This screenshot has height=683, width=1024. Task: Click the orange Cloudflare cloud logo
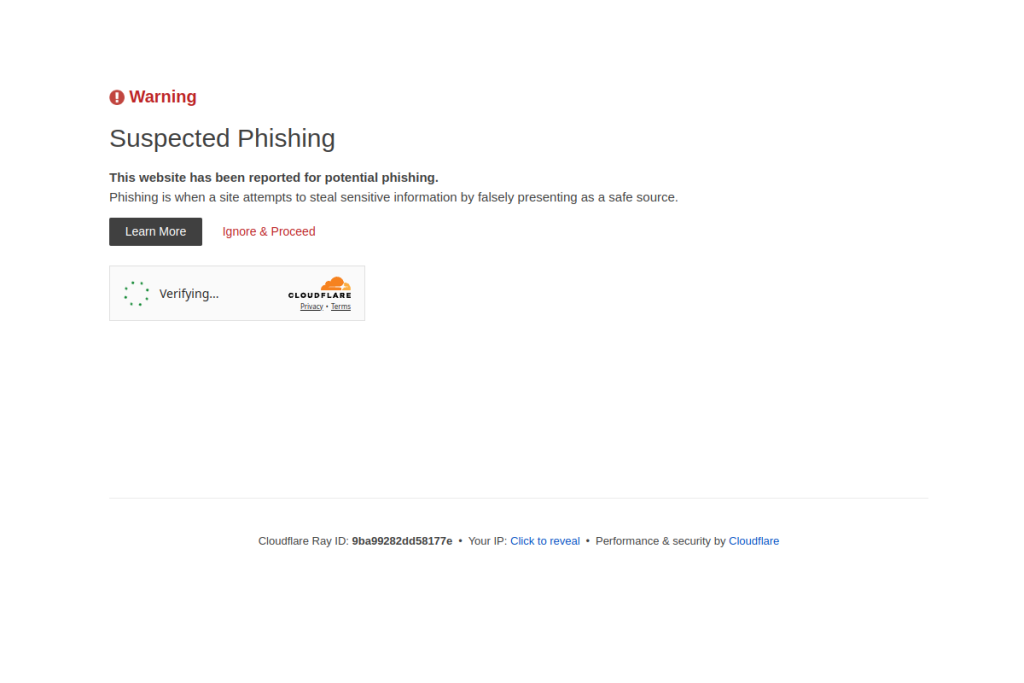pyautogui.click(x=335, y=283)
